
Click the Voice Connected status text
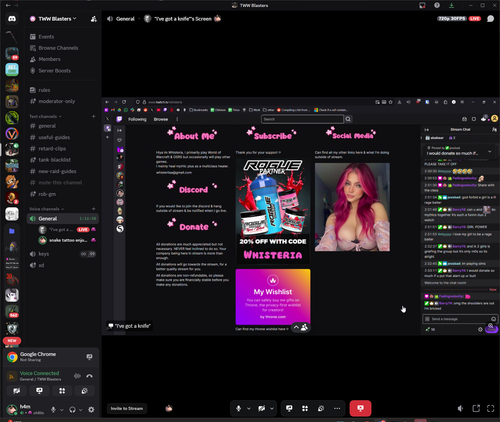(x=39, y=373)
